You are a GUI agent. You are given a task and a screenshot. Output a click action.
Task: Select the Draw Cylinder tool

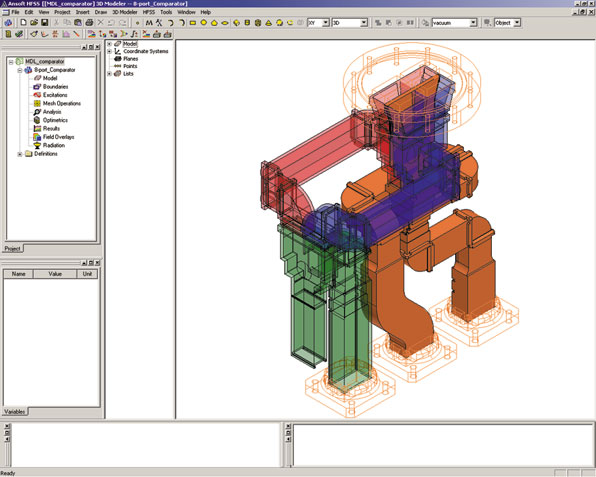(247, 23)
